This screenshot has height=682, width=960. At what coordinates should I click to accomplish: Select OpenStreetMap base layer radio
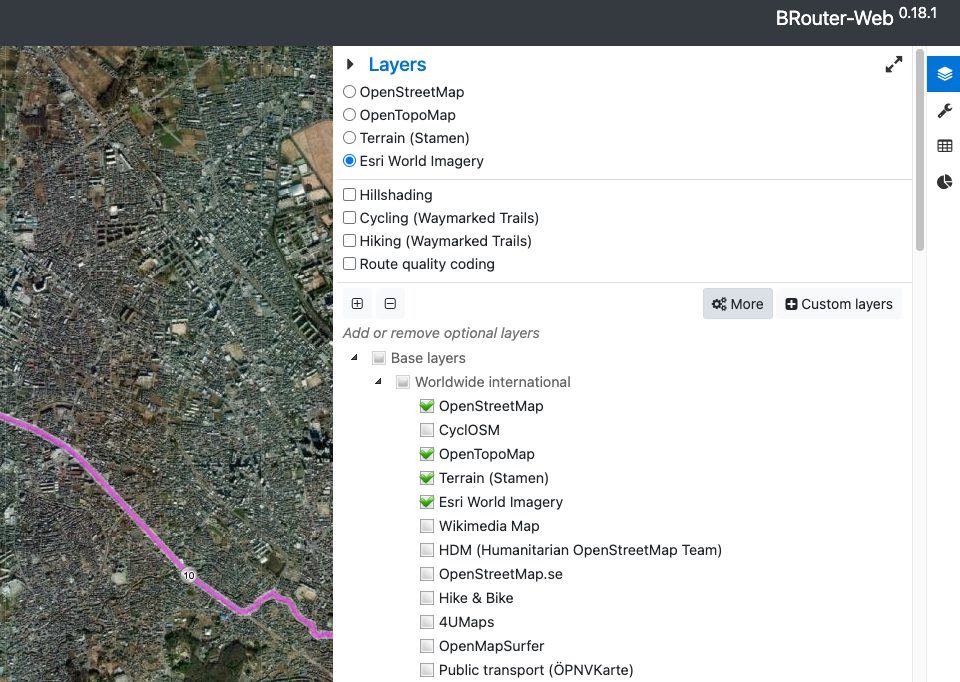[350, 92]
